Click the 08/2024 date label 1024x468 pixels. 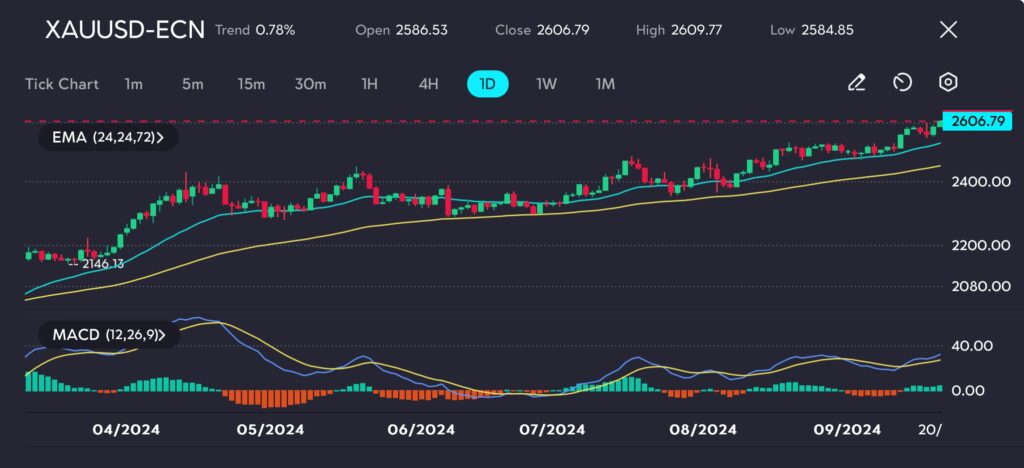click(703, 430)
